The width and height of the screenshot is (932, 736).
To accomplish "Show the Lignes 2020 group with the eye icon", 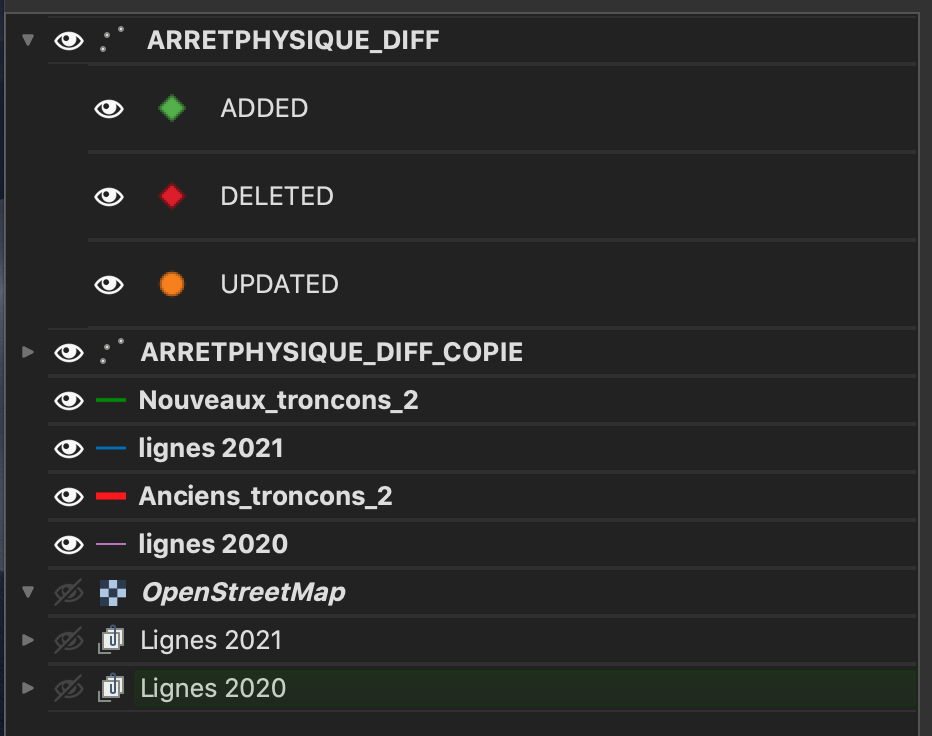I will (68, 688).
